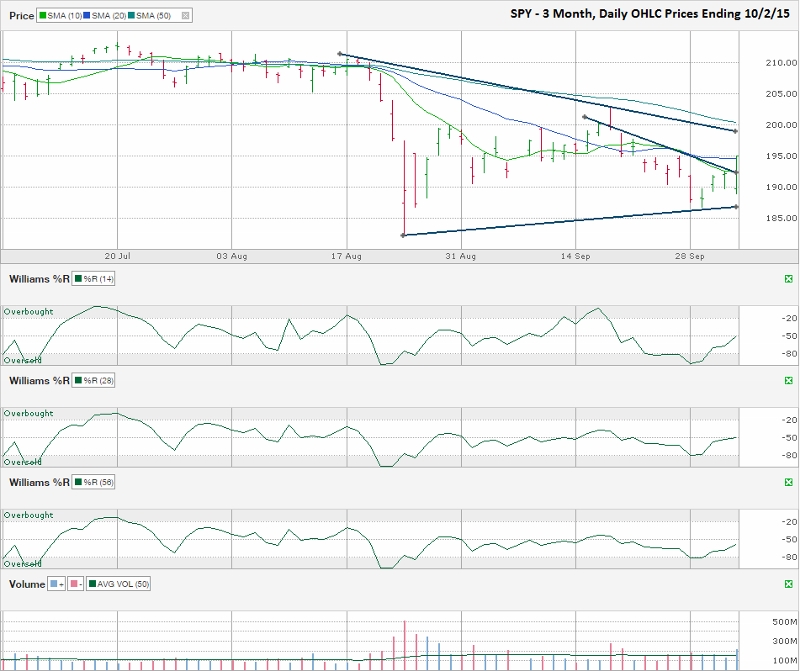Click the 31 Aug date label

(x=461, y=256)
